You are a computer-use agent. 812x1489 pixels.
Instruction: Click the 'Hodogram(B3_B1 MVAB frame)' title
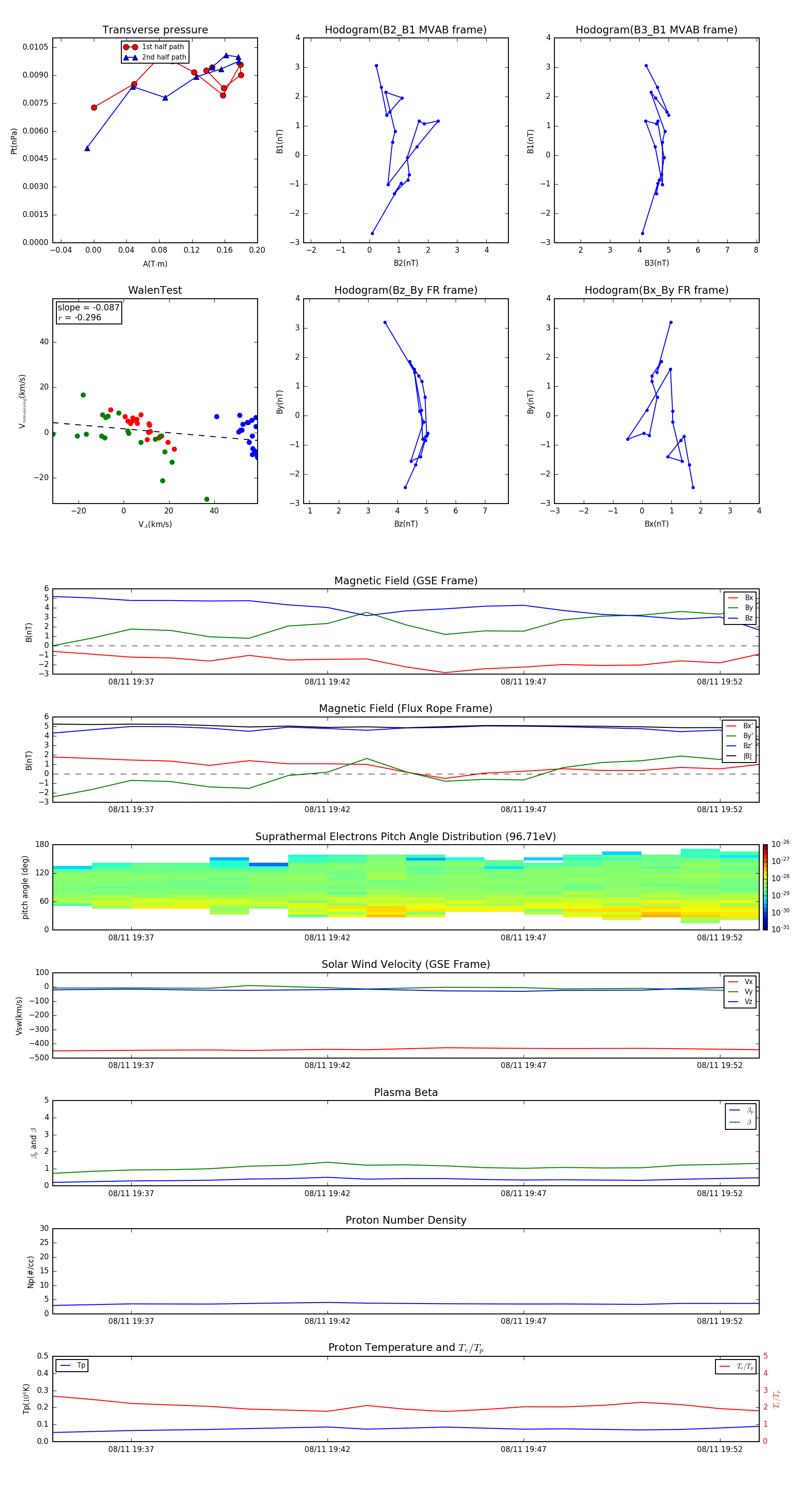pyautogui.click(x=656, y=30)
